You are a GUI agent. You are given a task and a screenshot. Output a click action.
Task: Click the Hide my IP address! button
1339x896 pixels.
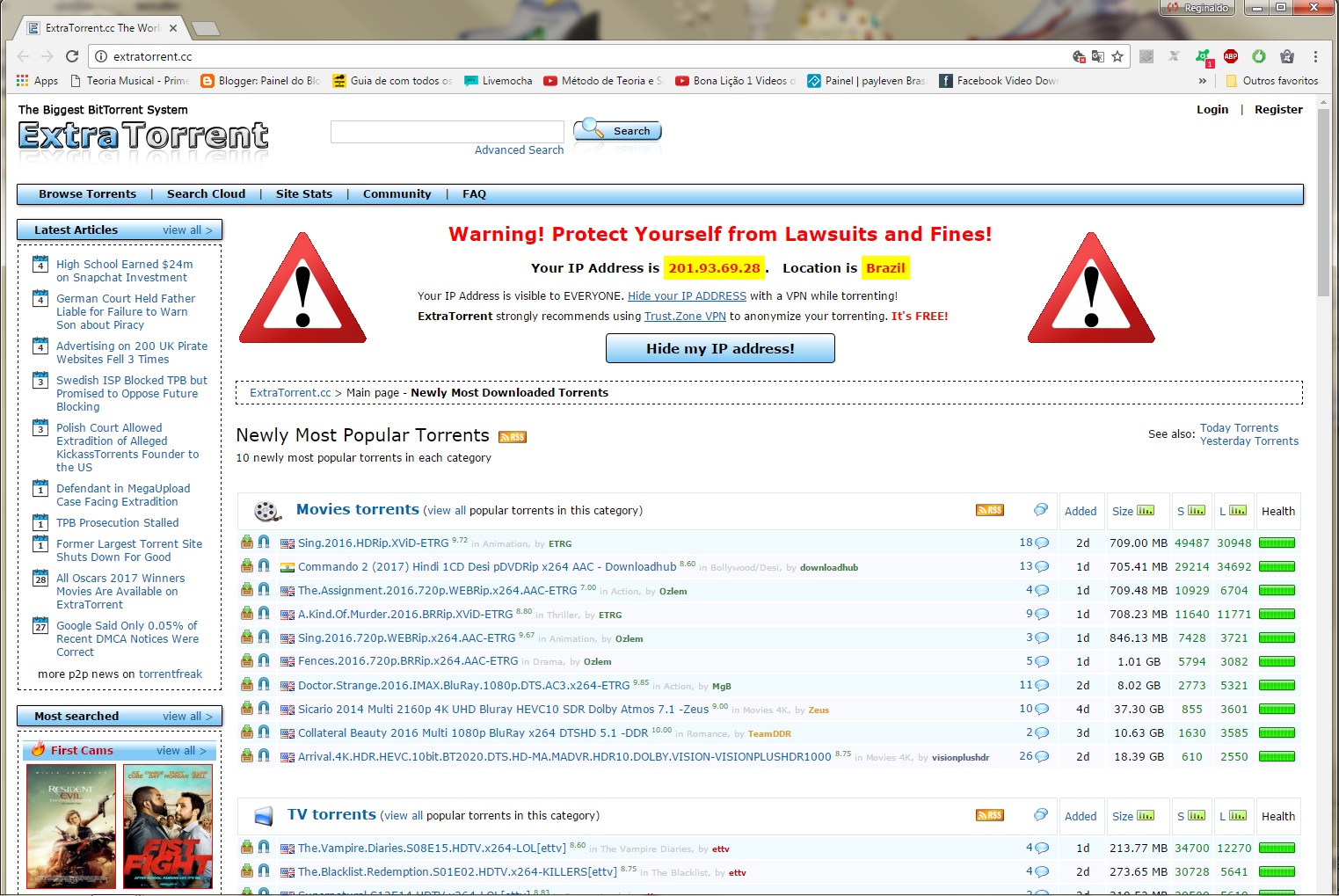[720, 348]
